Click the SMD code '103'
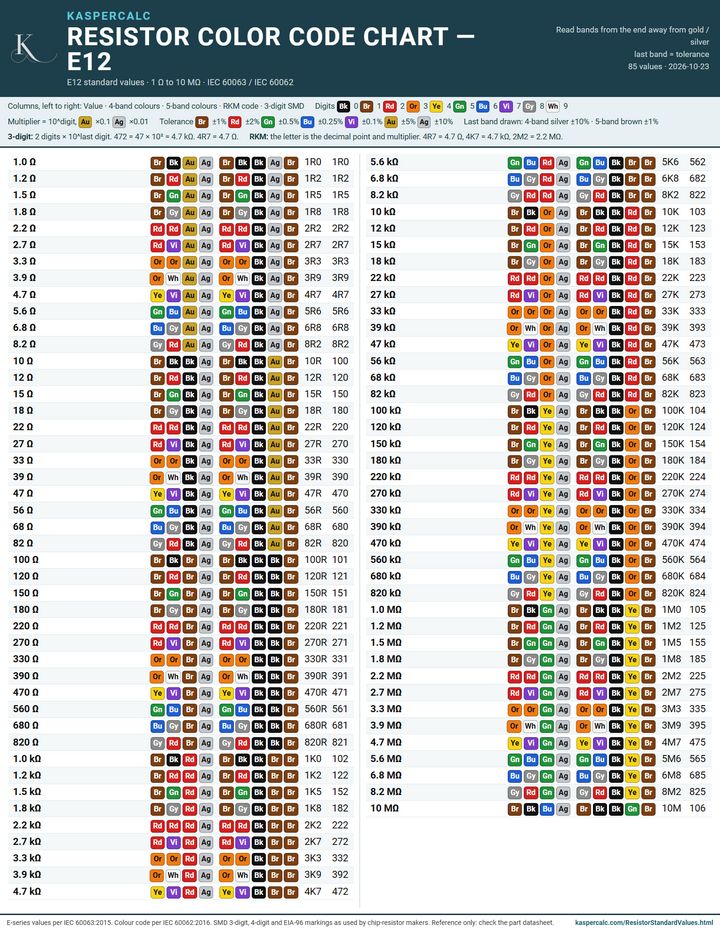This screenshot has width=720, height=932. click(697, 212)
